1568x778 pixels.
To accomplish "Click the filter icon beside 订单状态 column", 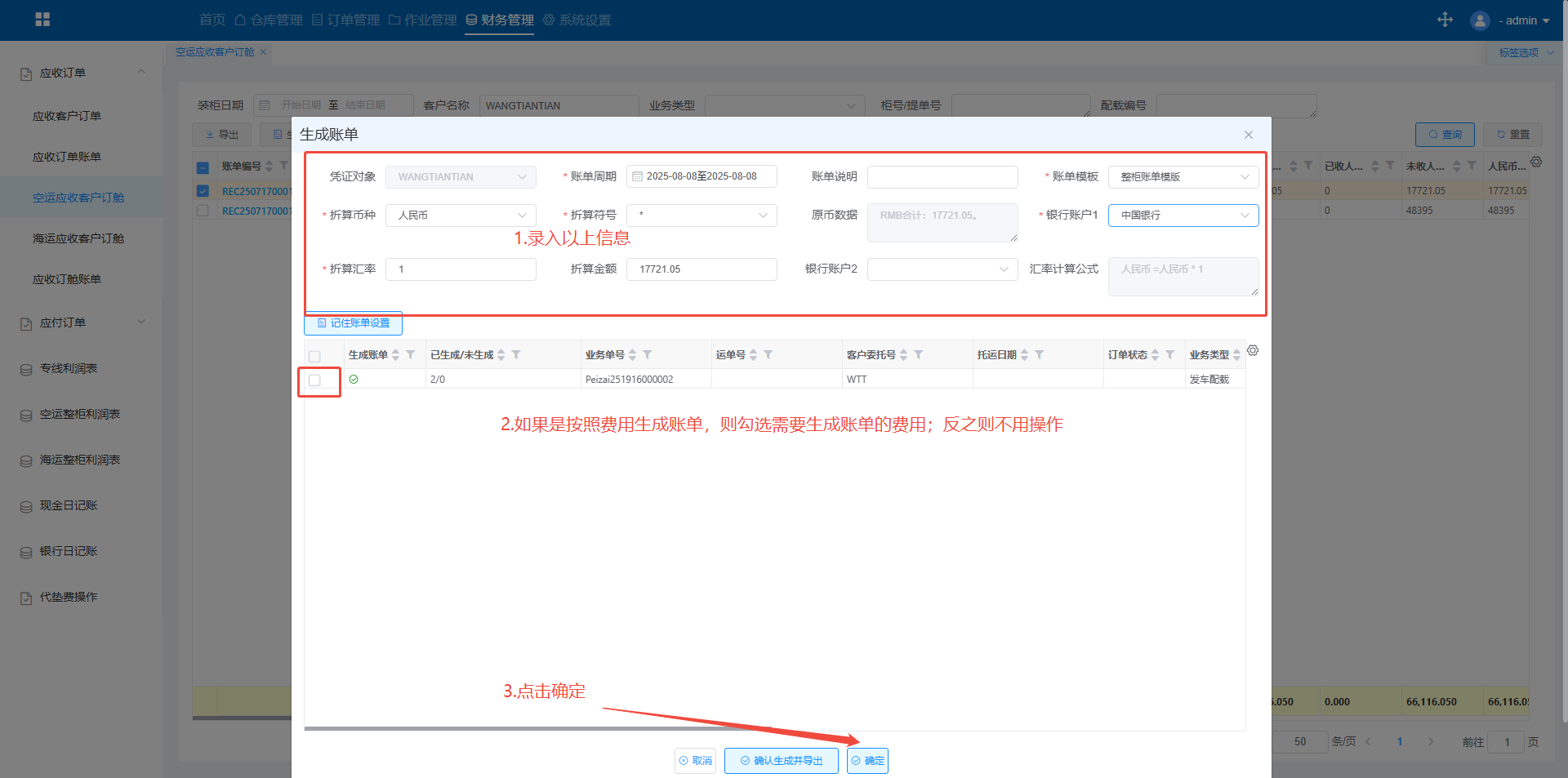I will click(x=1170, y=355).
